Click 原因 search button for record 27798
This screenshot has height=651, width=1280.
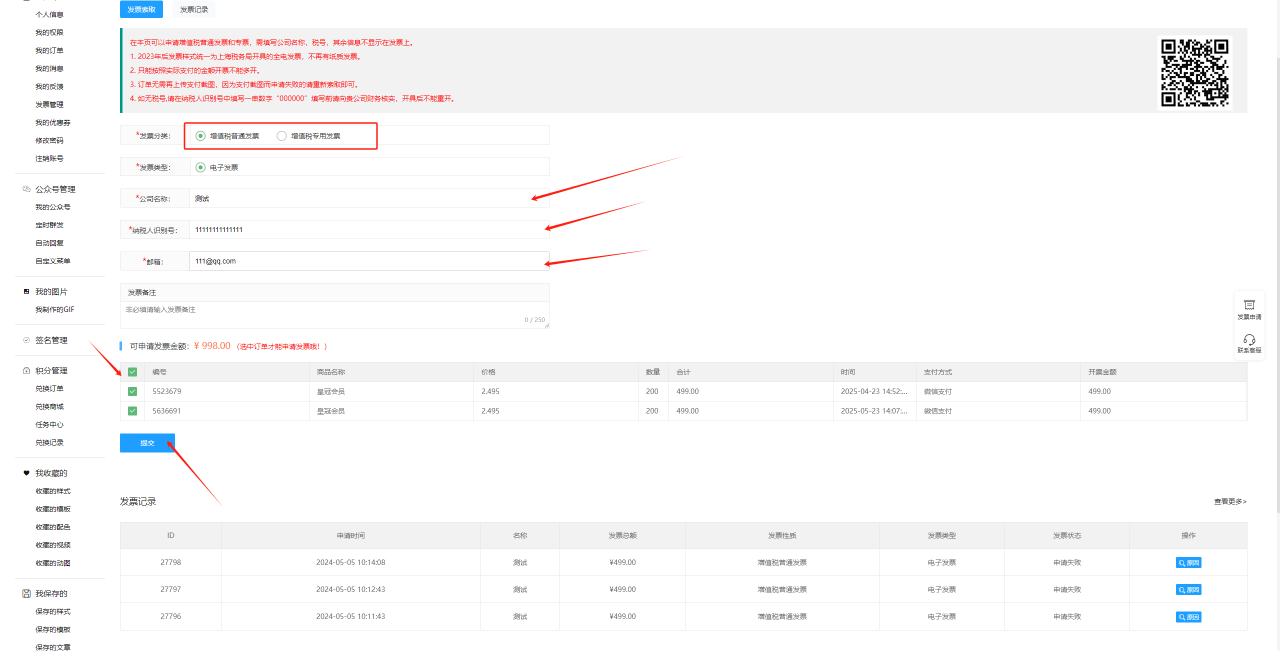[1188, 563]
